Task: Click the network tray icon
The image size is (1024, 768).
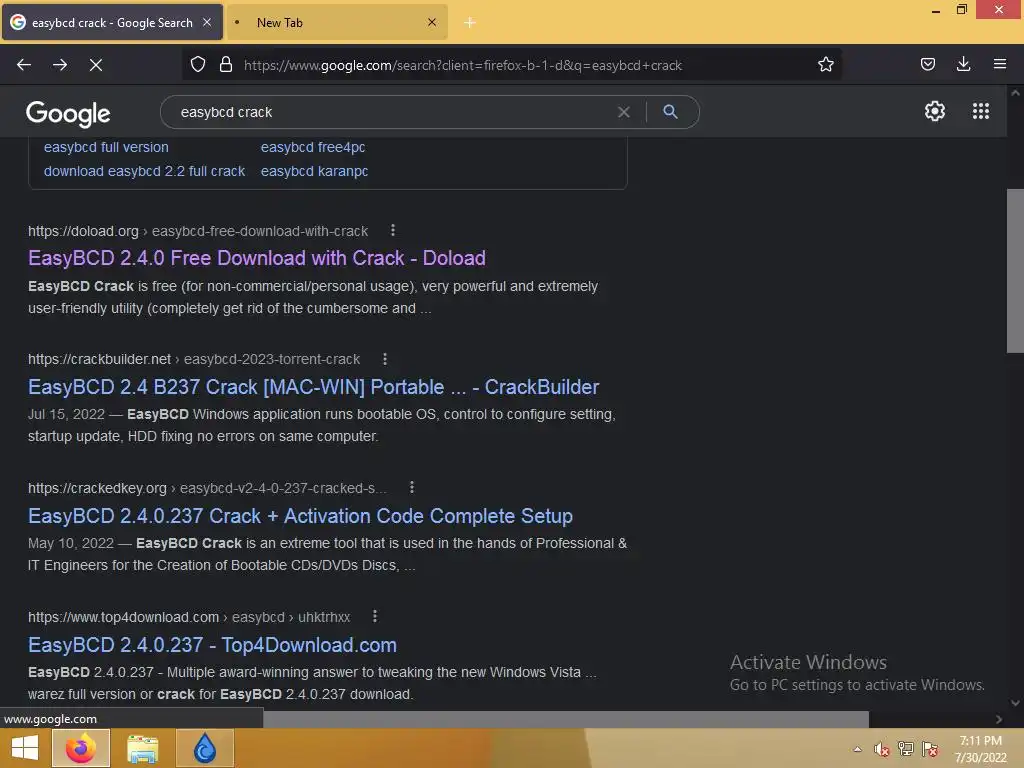Action: click(906, 749)
